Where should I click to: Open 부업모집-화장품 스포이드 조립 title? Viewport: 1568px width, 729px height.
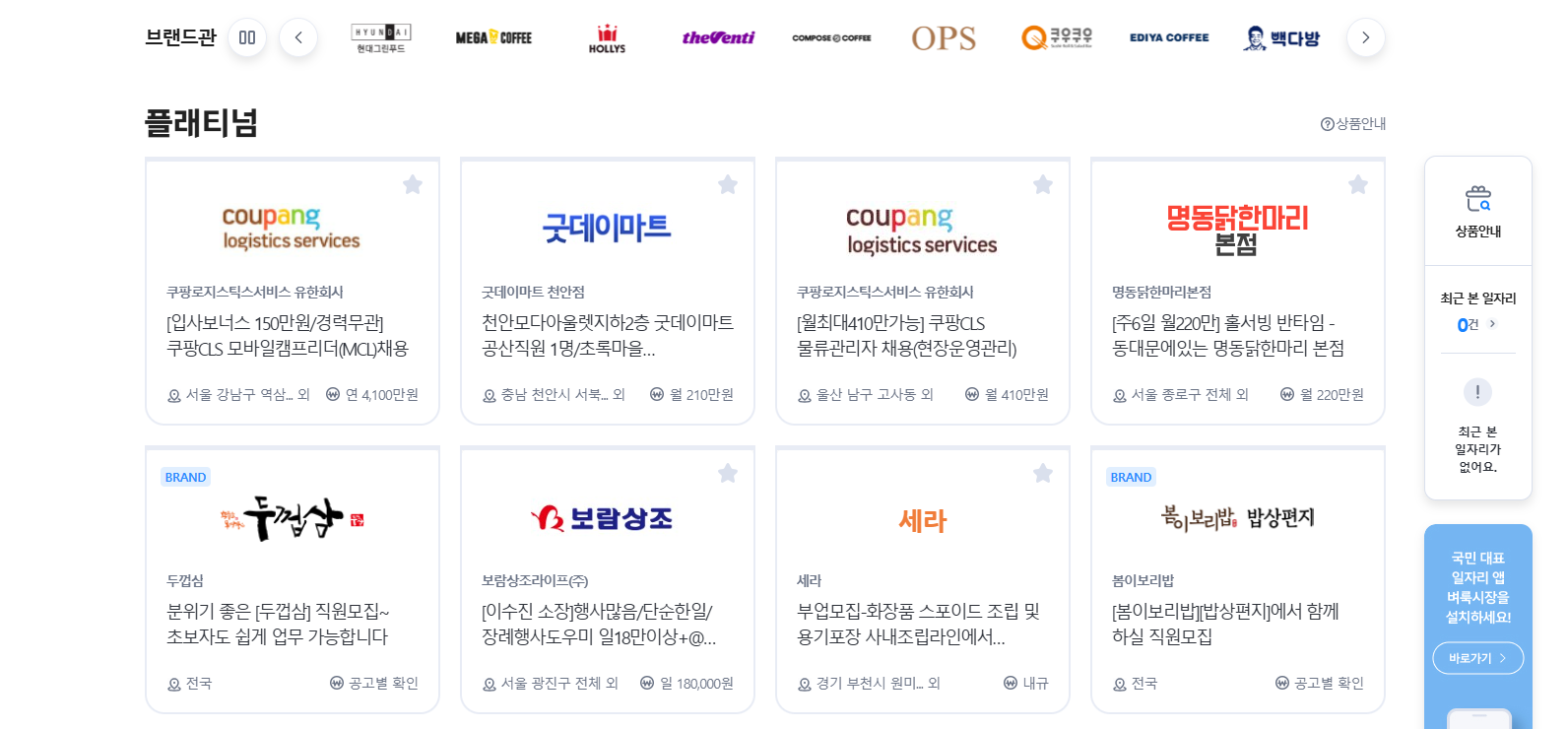pos(918,625)
